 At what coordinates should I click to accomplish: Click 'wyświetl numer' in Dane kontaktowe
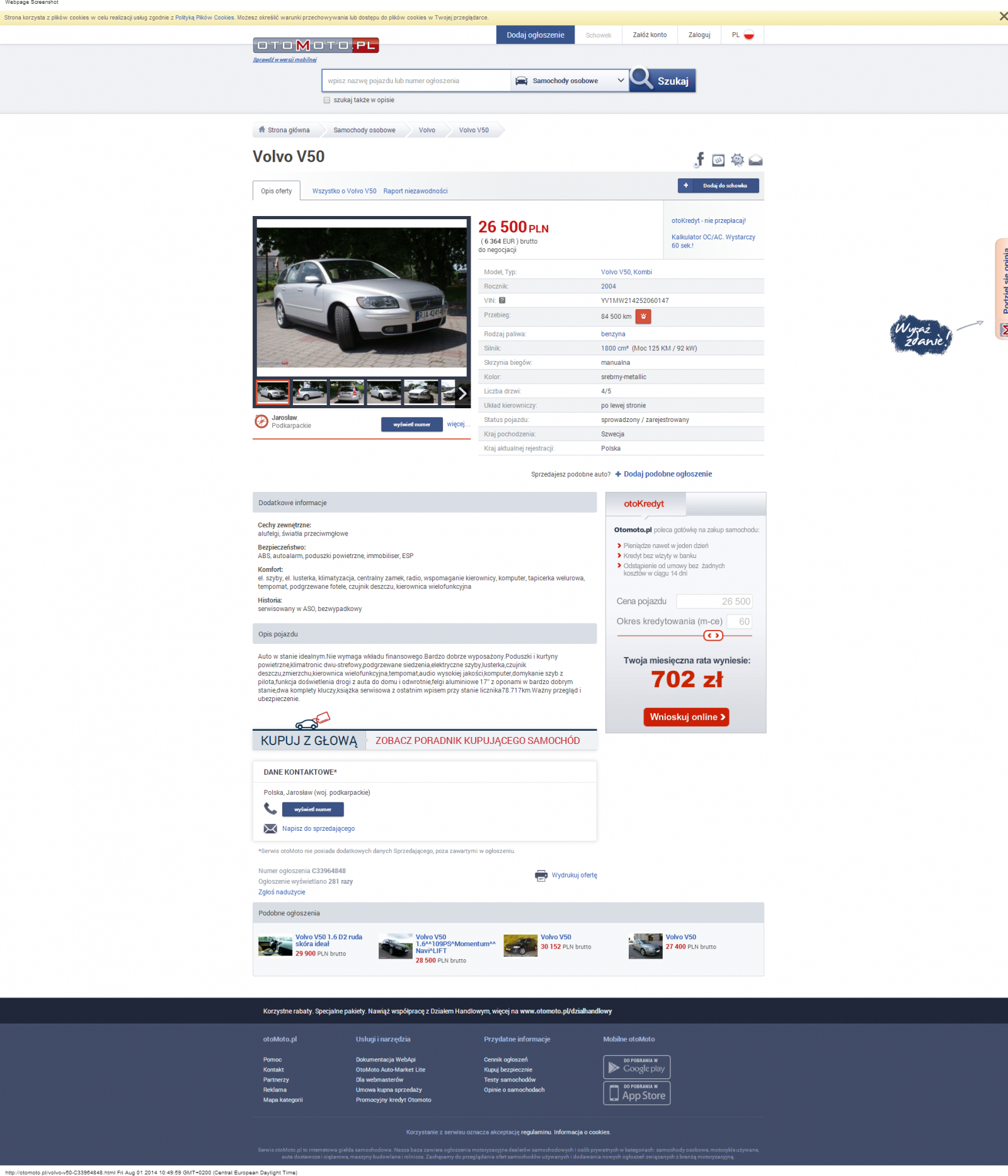313,809
